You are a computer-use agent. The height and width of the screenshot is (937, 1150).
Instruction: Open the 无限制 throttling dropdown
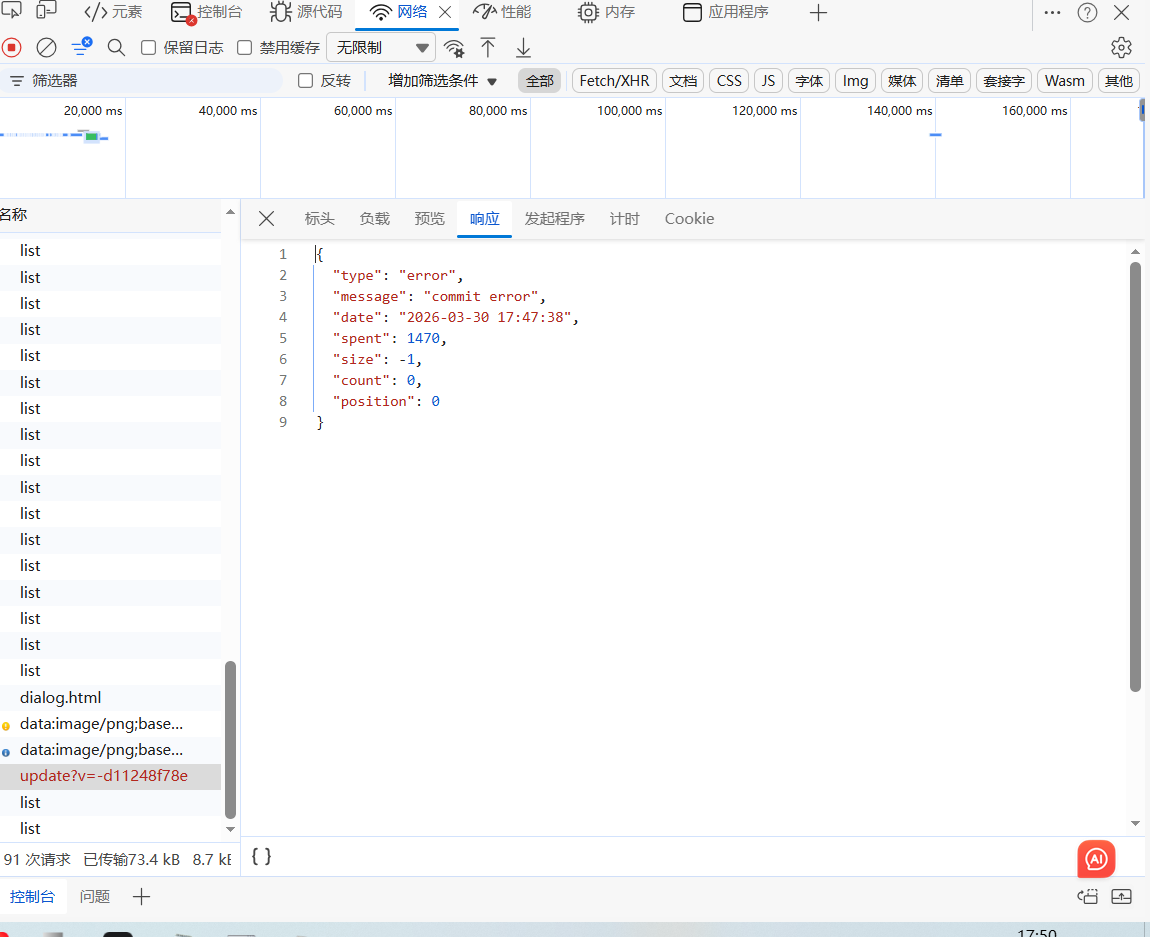(x=382, y=47)
